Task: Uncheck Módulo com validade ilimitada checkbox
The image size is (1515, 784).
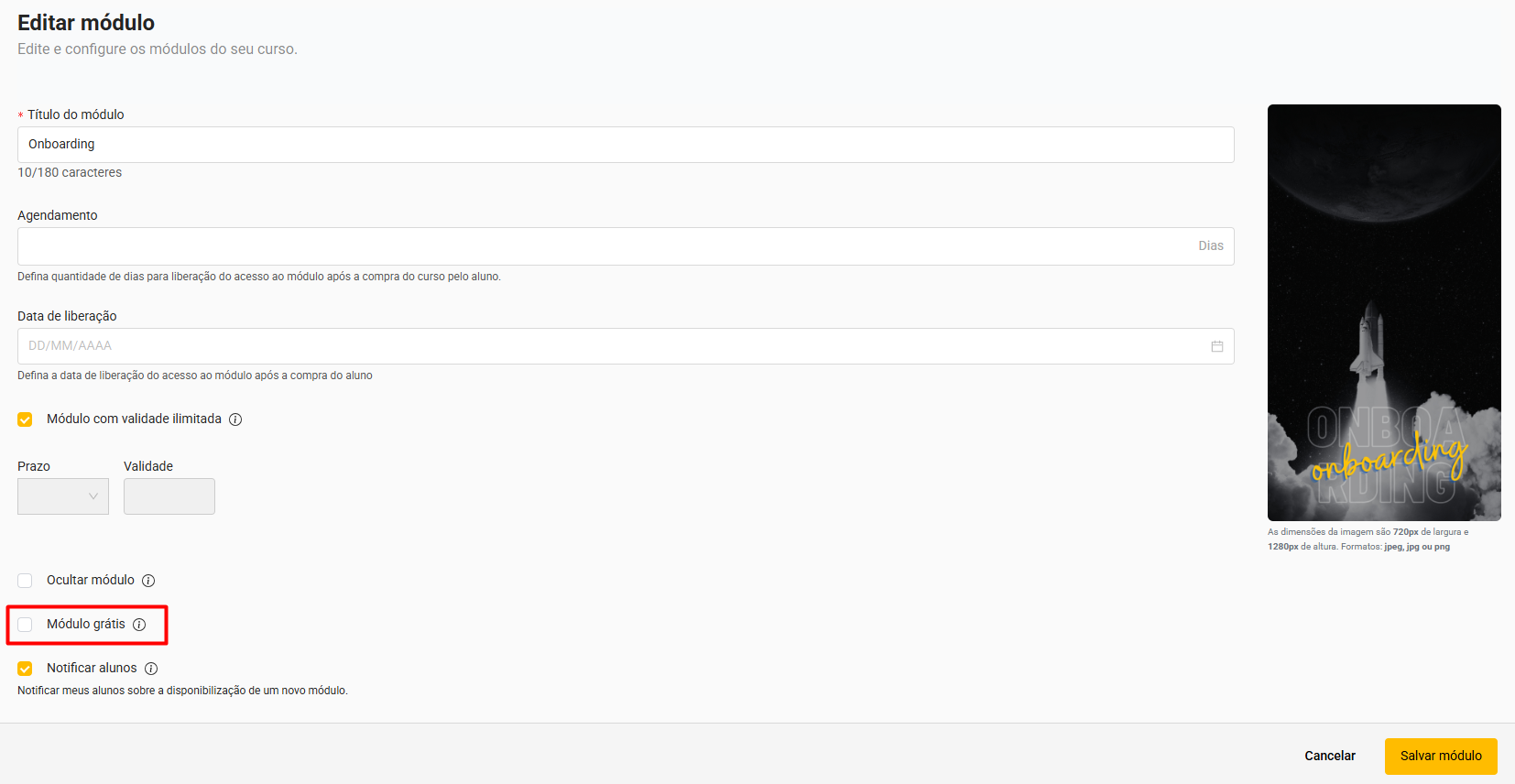Action: point(25,419)
